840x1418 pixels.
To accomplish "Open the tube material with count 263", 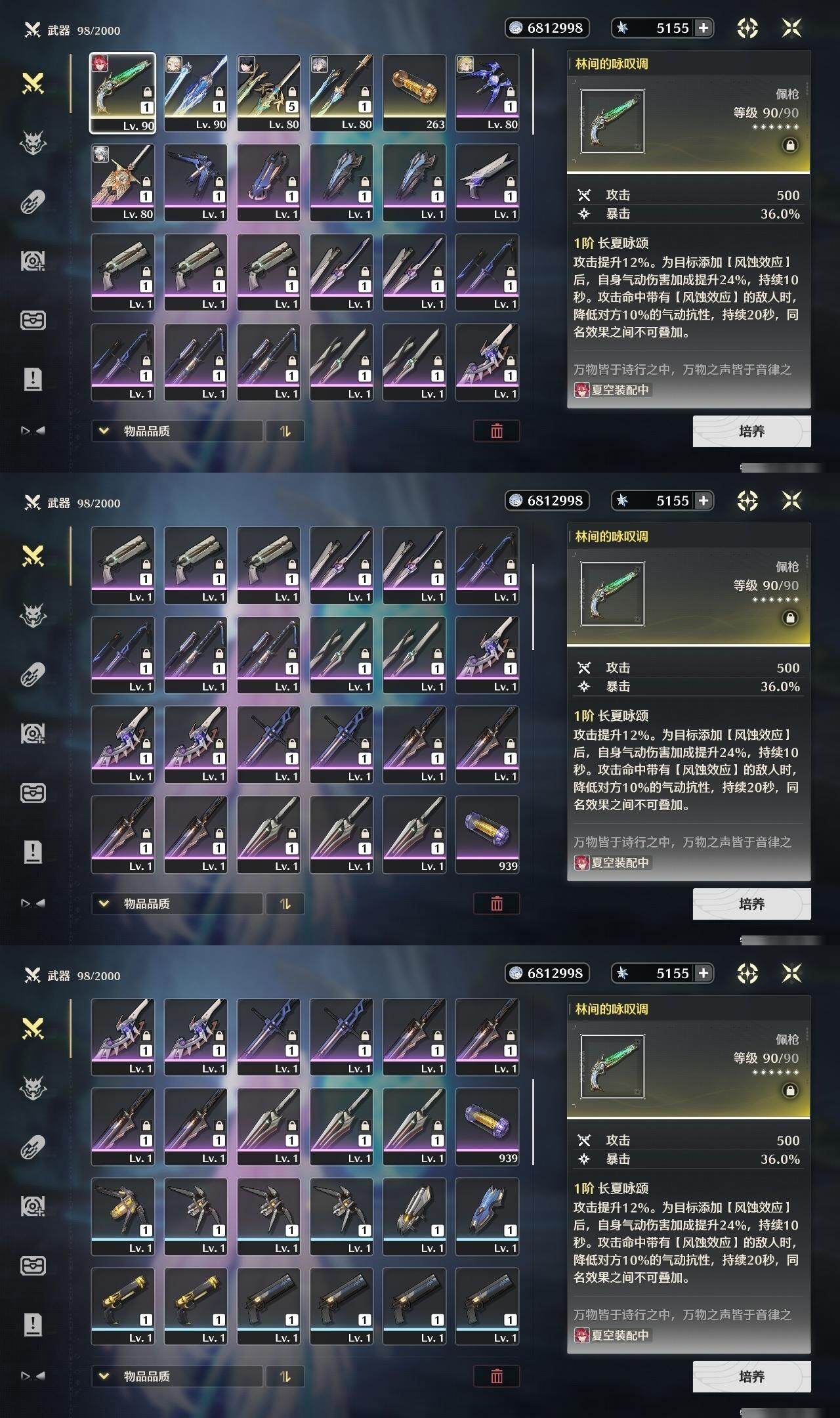I will pyautogui.click(x=414, y=93).
